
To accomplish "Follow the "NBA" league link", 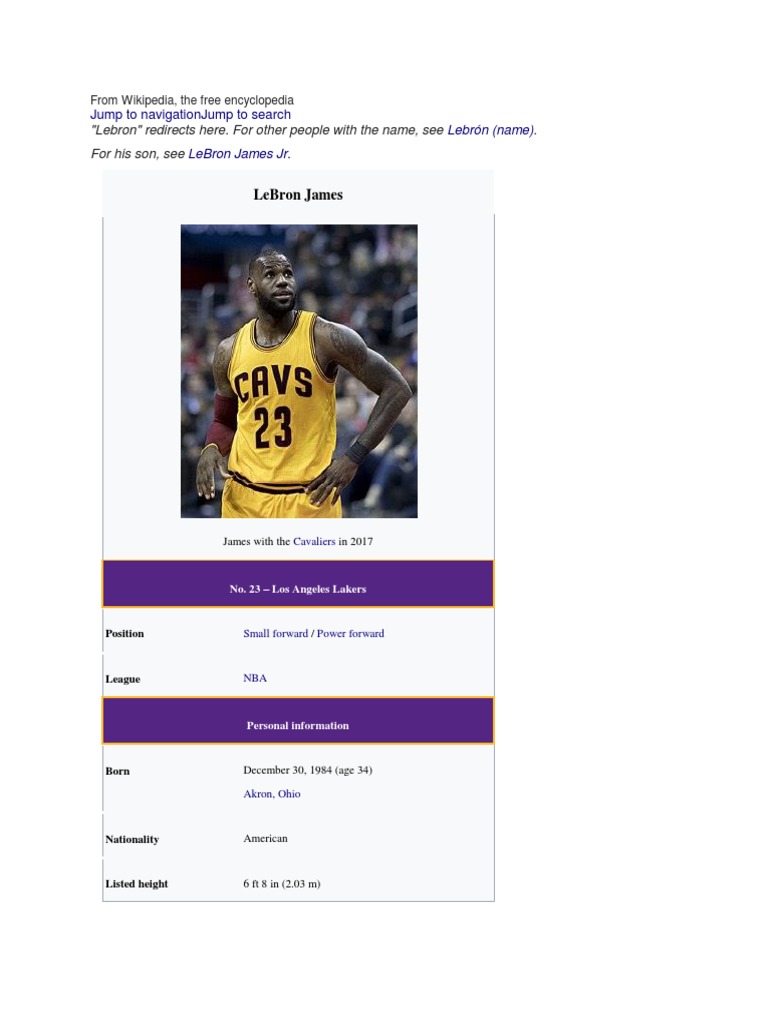I will pyautogui.click(x=255, y=678).
